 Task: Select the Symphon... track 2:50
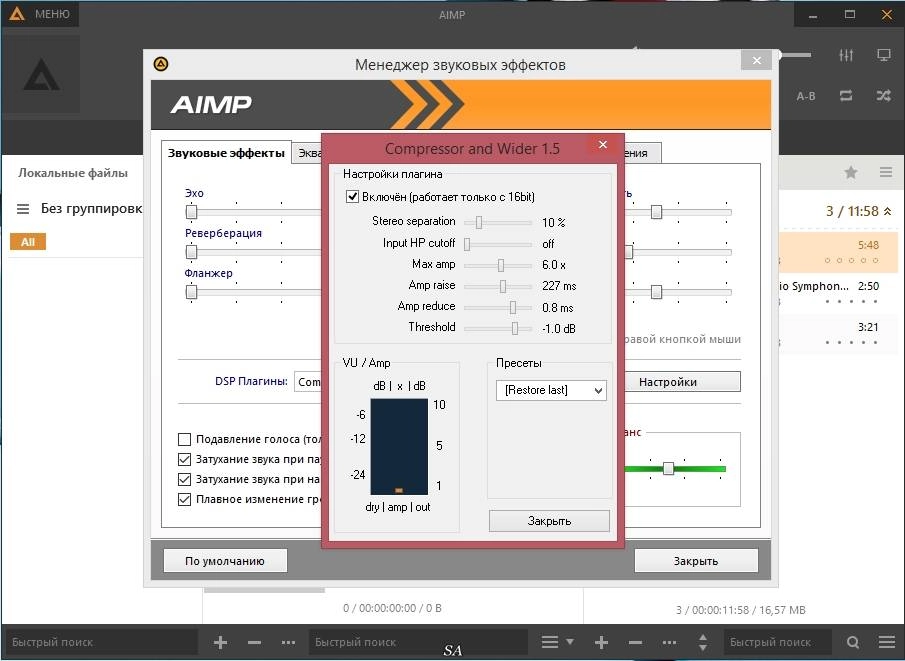click(838, 293)
